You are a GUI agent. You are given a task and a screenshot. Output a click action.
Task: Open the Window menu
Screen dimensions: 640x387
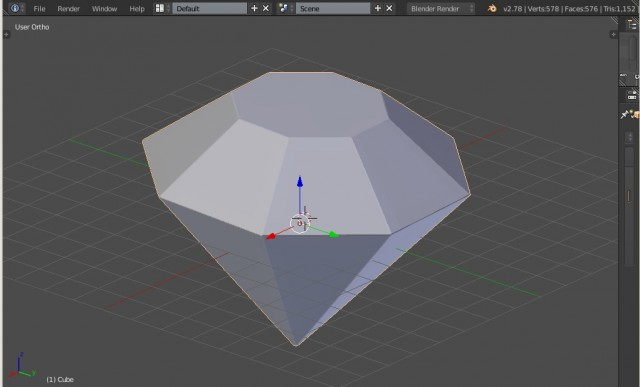[x=104, y=9]
